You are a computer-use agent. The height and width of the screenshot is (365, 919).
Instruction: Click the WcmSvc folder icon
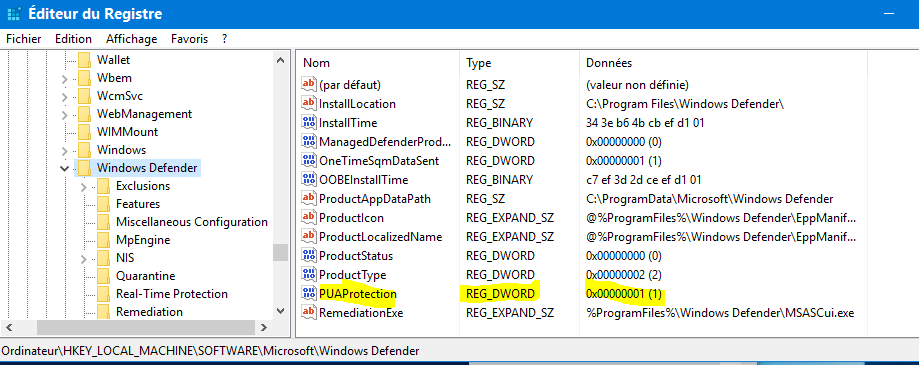click(x=85, y=96)
